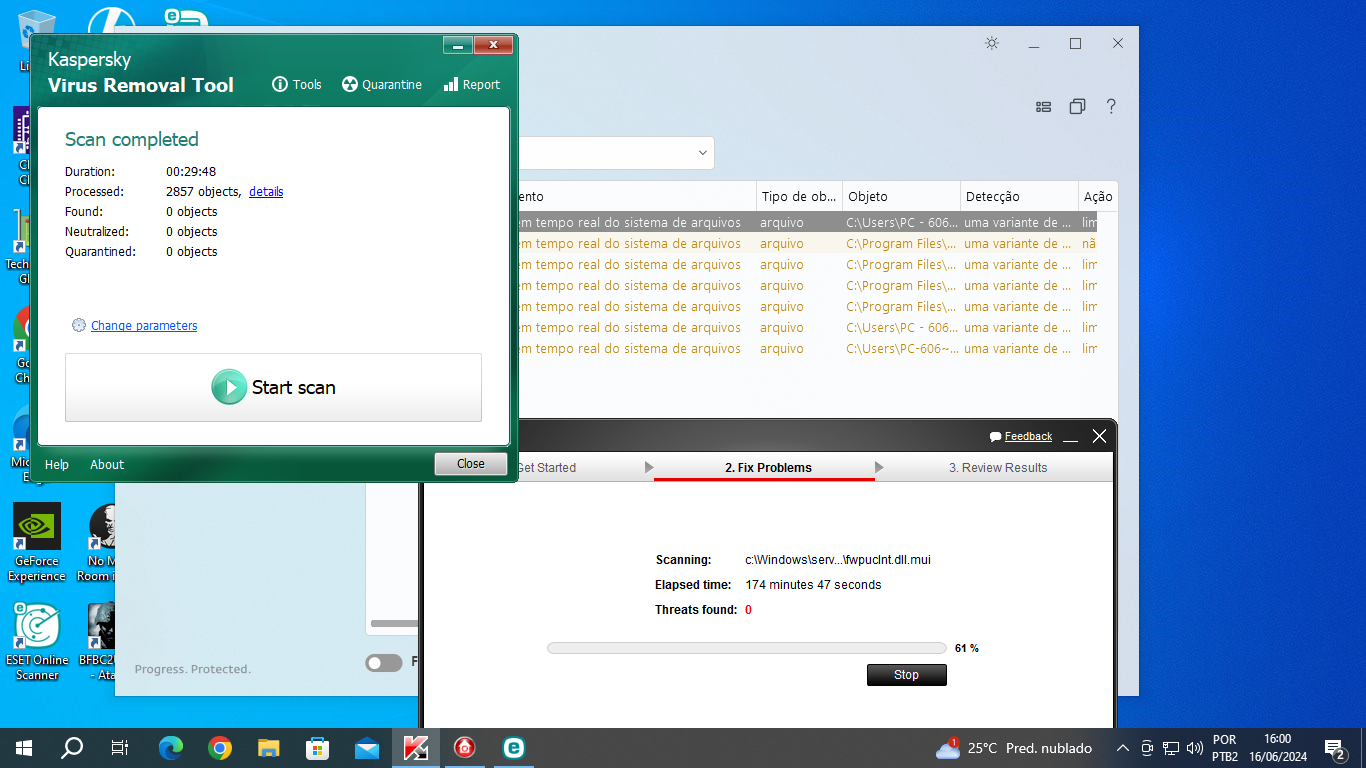Screen dimensions: 1366x768
Task: Open File Explorer from taskbar
Action: [269, 747]
